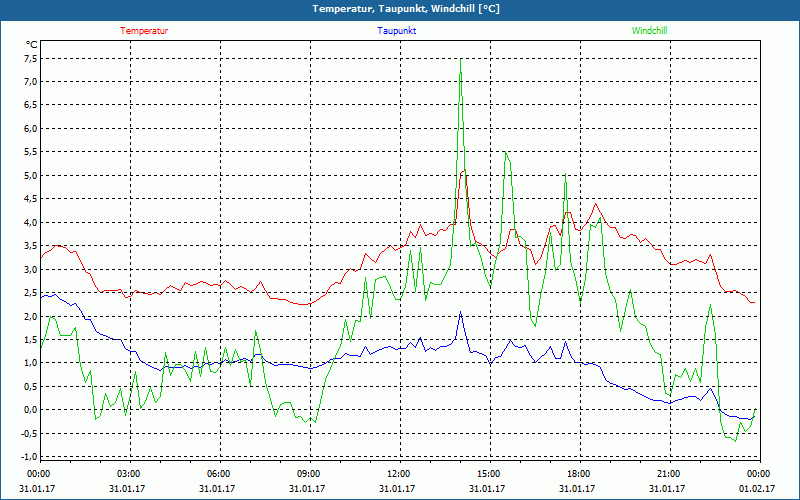Click the 18:00 time label
The image size is (800, 500).
pyautogui.click(x=579, y=474)
